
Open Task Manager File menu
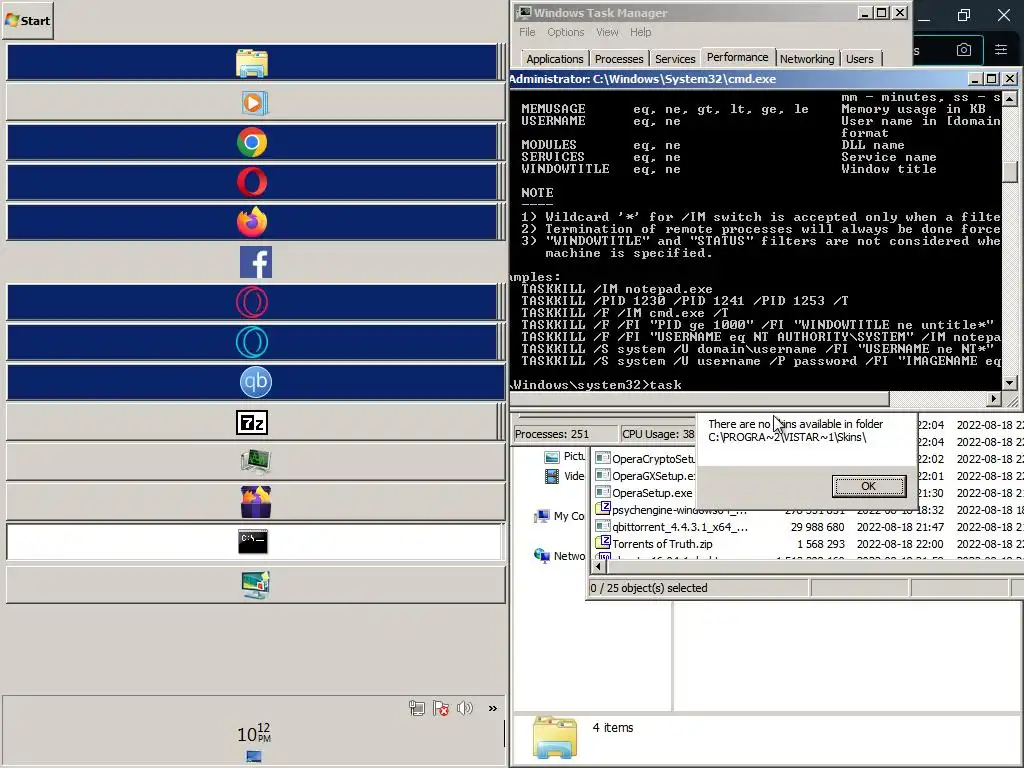[x=527, y=32]
